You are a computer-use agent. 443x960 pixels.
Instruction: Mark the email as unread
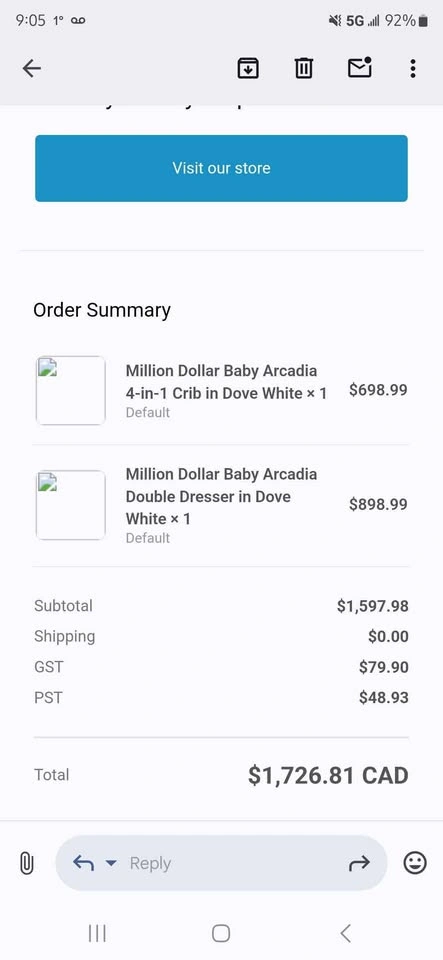click(x=360, y=67)
